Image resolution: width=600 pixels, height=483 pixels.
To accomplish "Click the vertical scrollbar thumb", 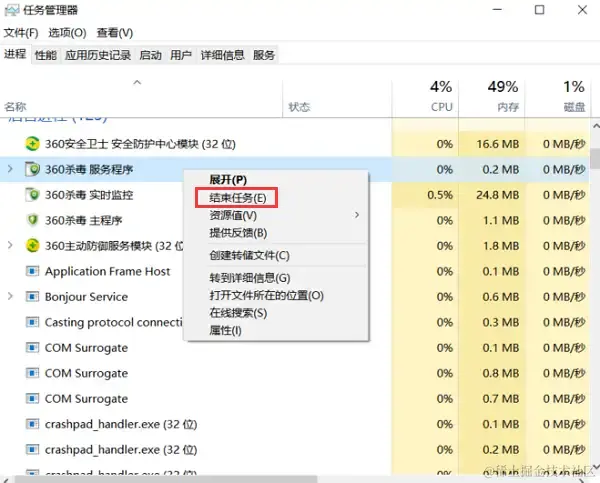I will 595,159.
